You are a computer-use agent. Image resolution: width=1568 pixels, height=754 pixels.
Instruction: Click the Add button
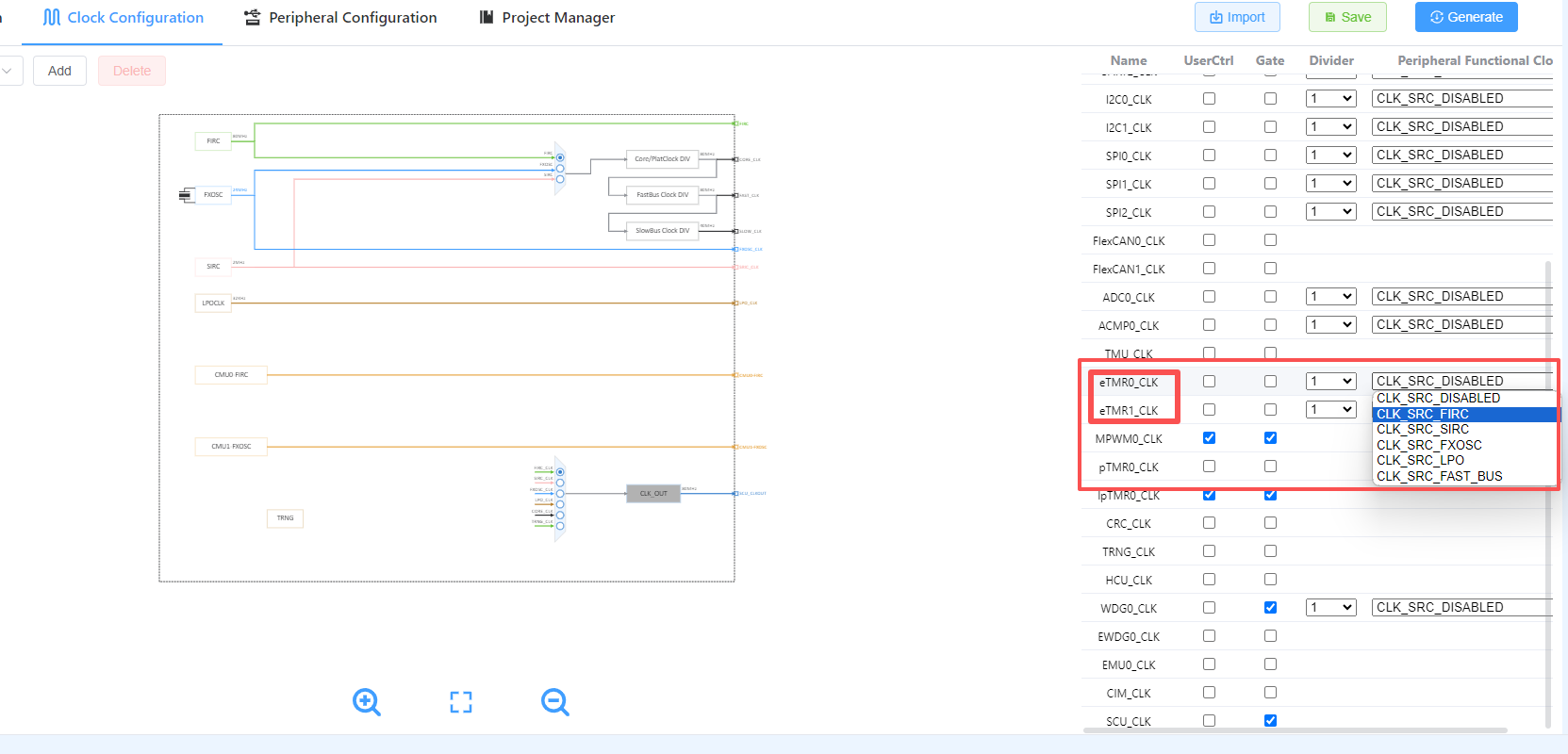pos(59,71)
